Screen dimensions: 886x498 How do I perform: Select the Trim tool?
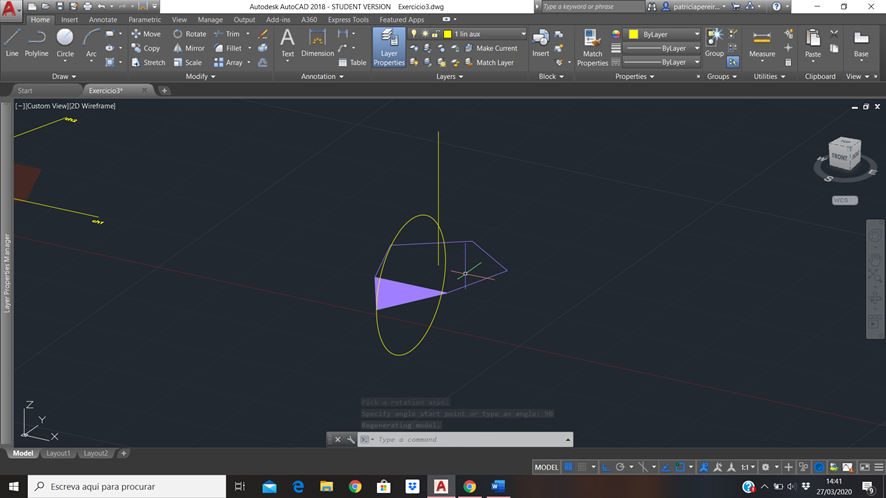(x=227, y=34)
